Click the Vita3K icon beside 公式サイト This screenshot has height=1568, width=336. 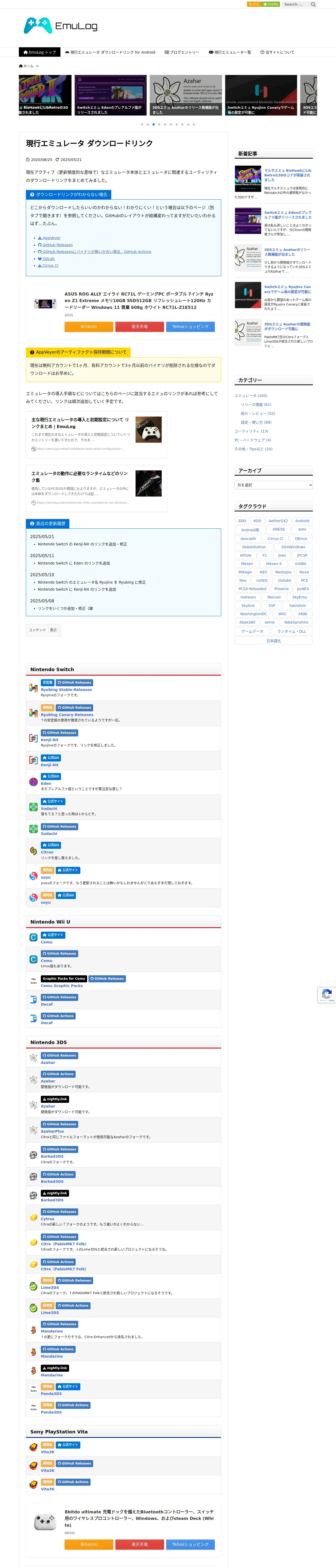click(x=33, y=1448)
